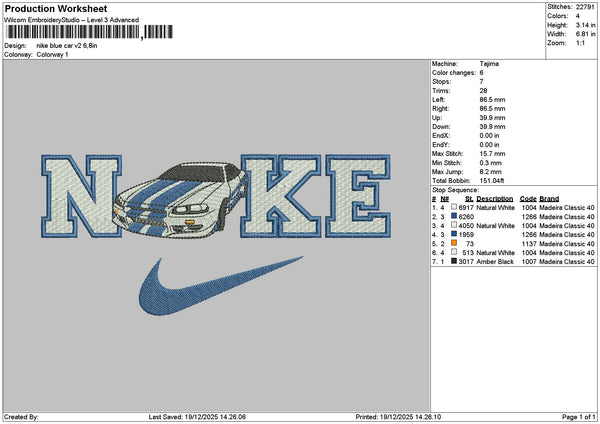Select the blue swatch beside stitch count 1959
The height and width of the screenshot is (424, 600).
pyautogui.click(x=454, y=234)
